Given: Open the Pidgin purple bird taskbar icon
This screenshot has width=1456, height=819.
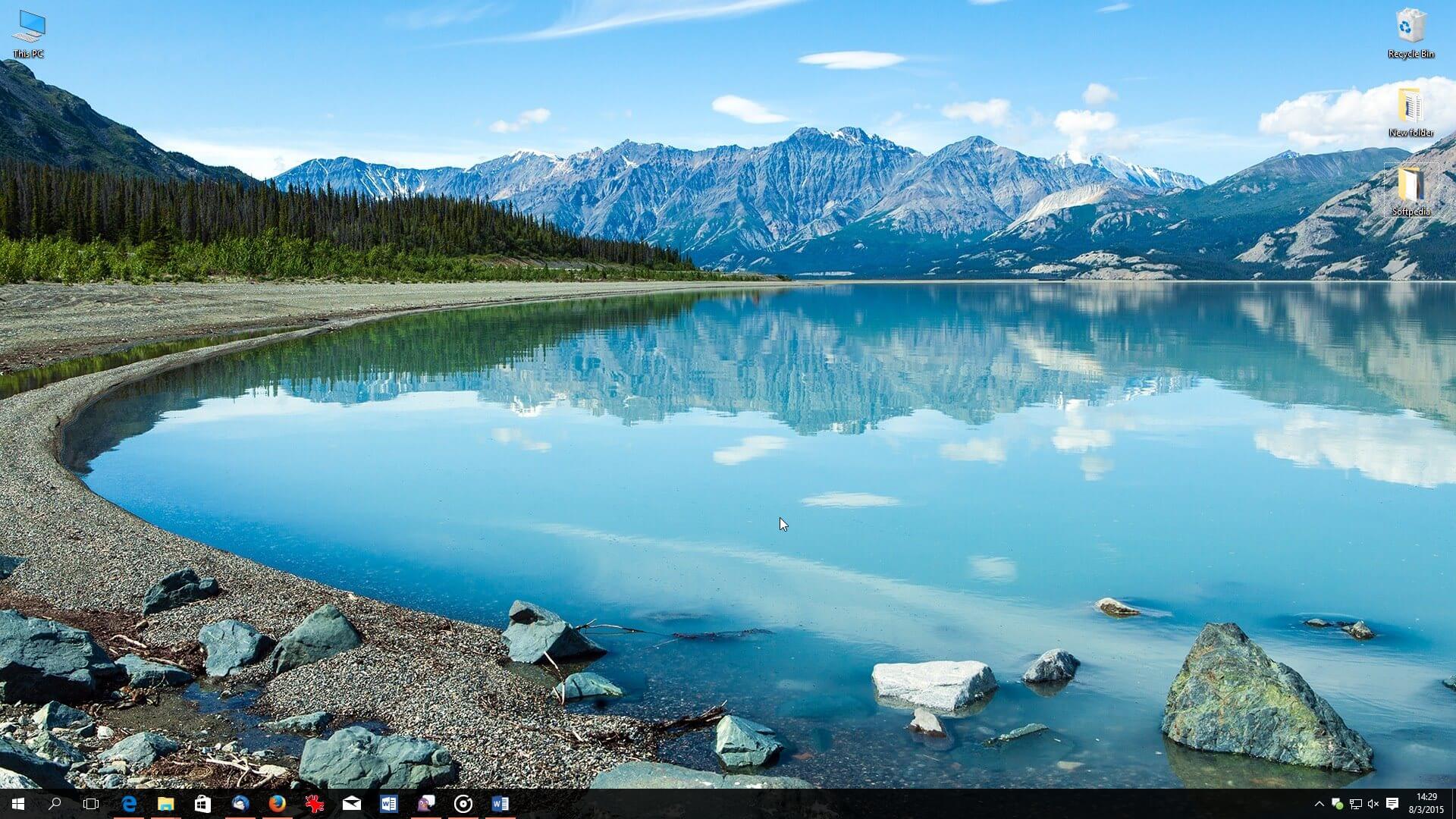Looking at the screenshot, I should (426, 804).
